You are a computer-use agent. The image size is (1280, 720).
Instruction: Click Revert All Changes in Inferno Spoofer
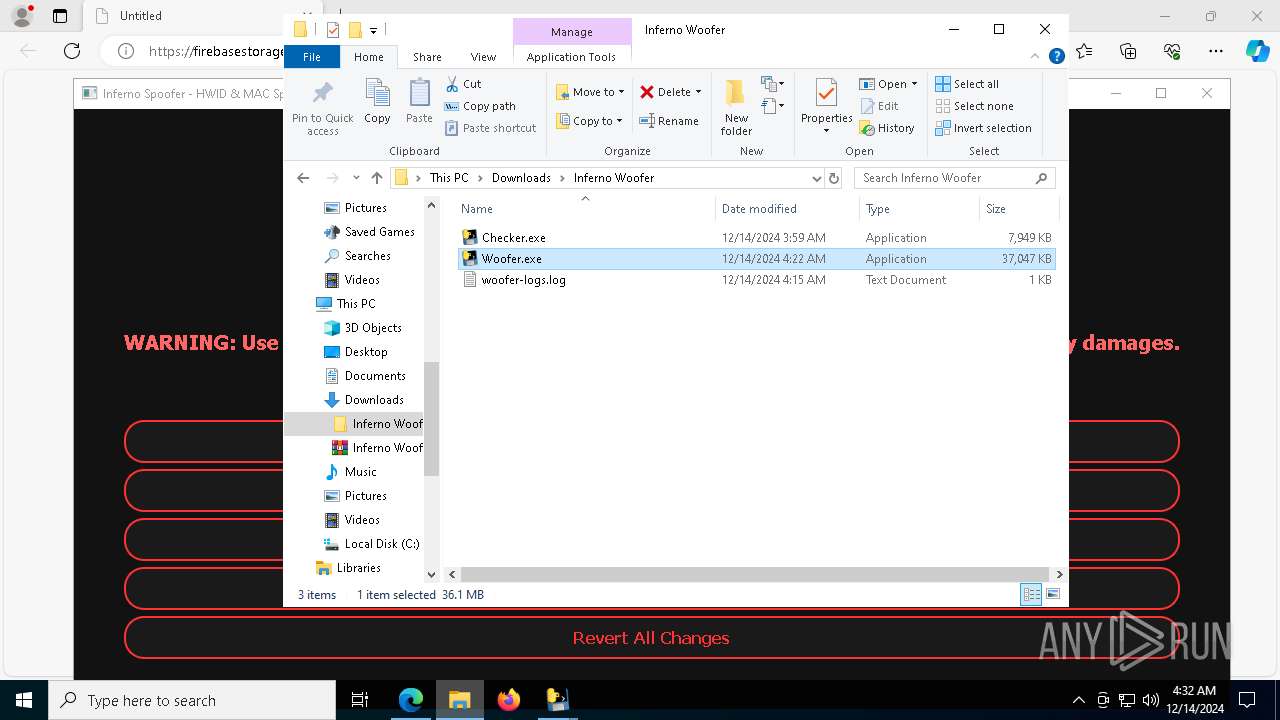tap(651, 638)
